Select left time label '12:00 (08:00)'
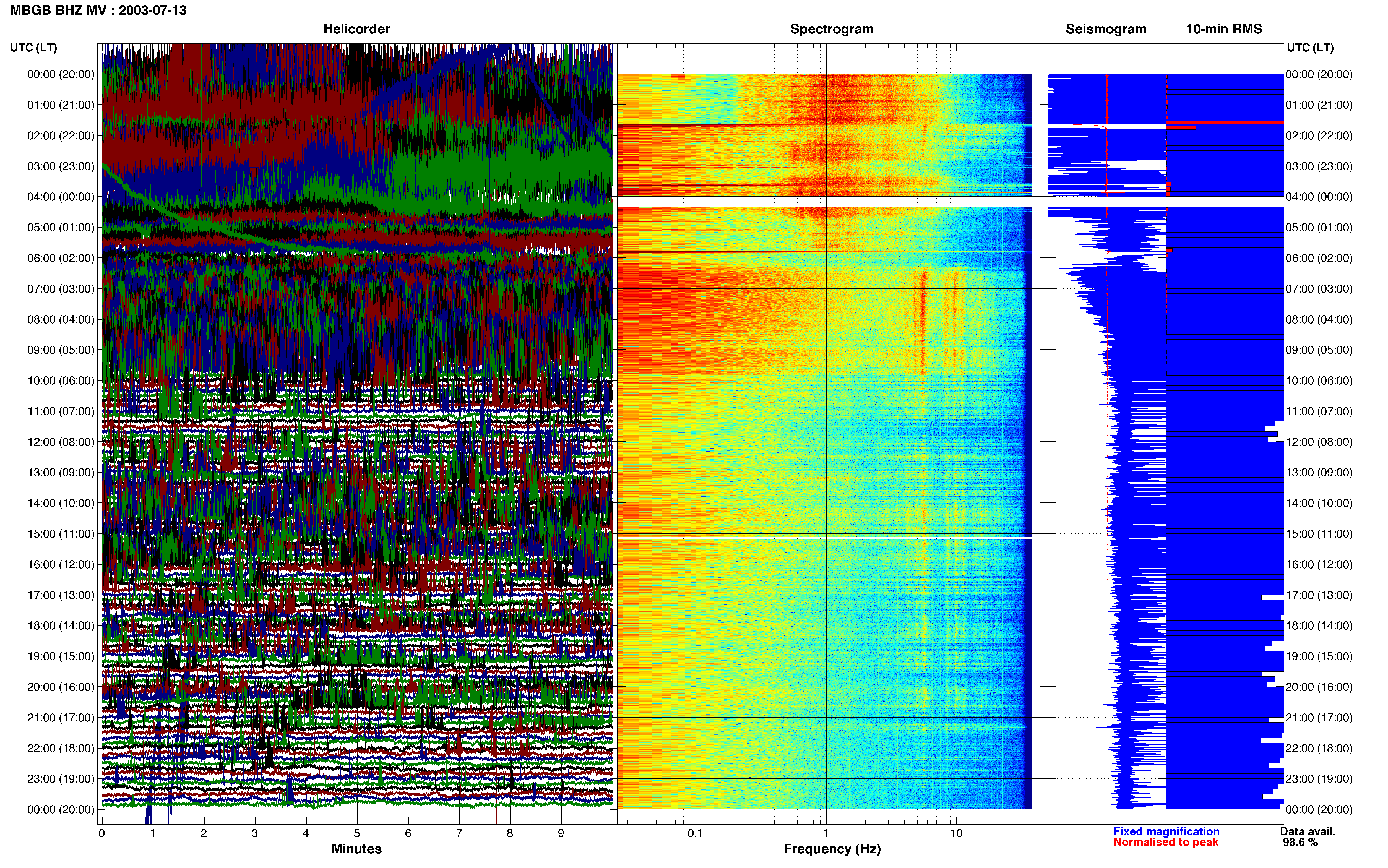The image size is (1388, 868). click(x=61, y=442)
